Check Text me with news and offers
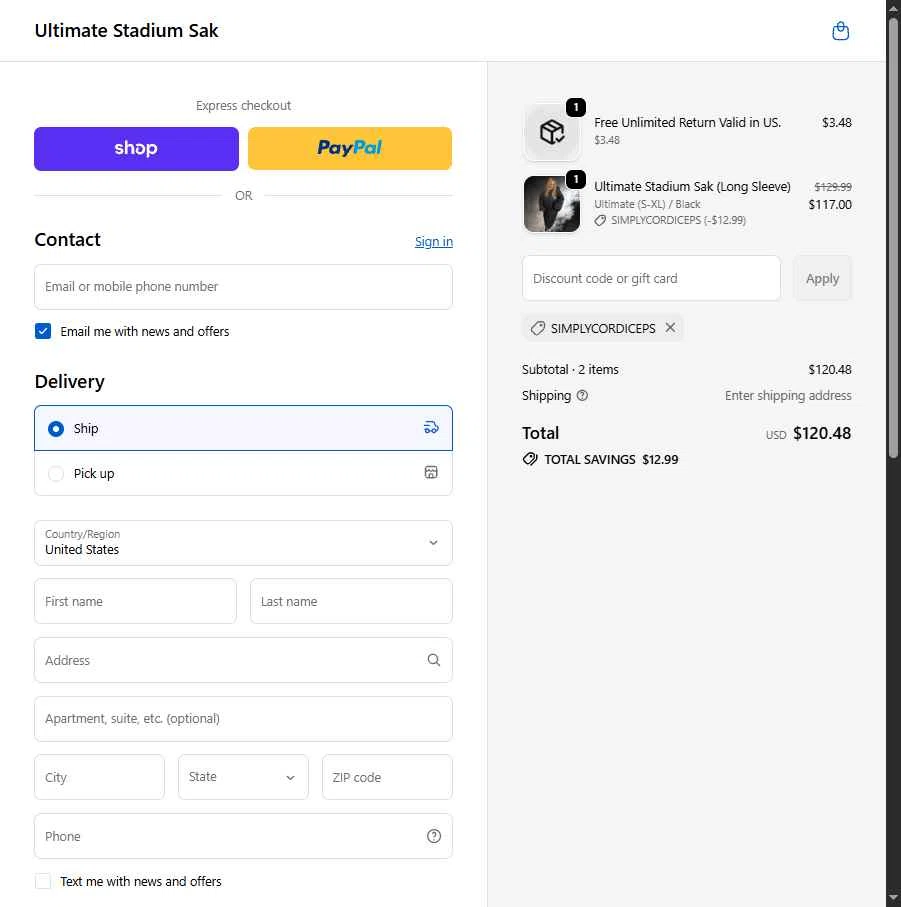 click(43, 881)
